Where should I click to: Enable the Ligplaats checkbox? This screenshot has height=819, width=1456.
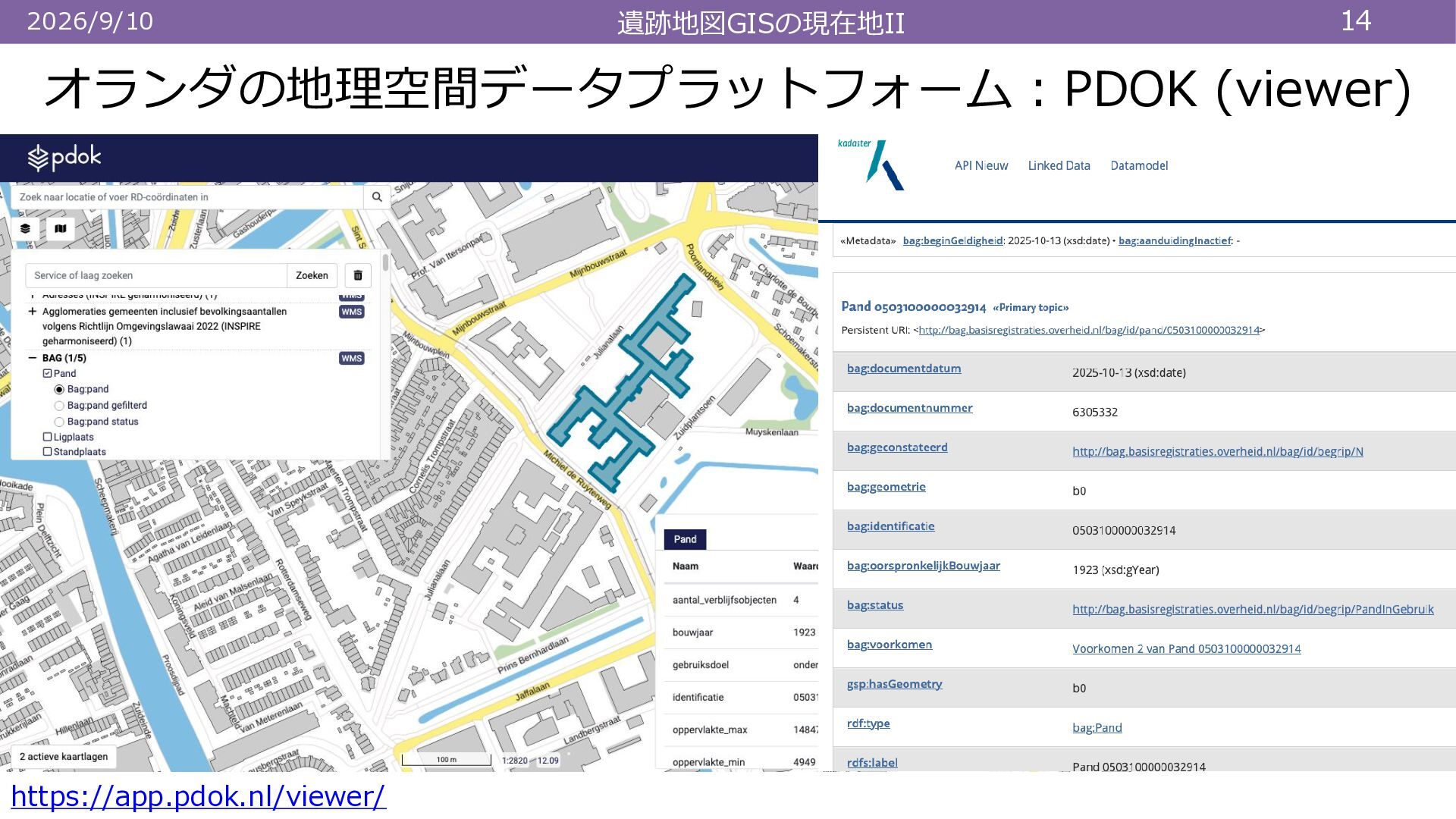[x=47, y=437]
